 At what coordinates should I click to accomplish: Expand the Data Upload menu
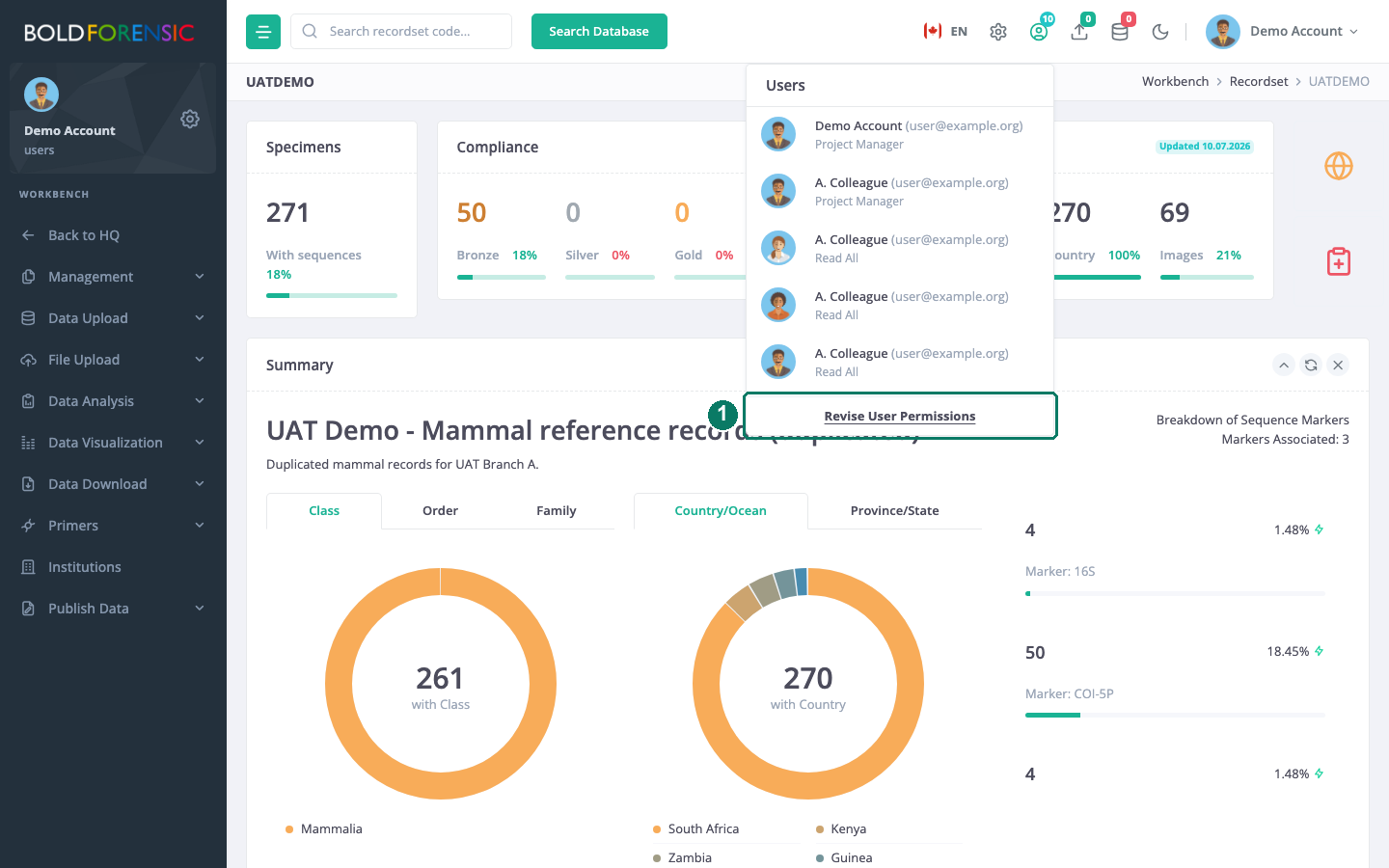[x=113, y=318]
